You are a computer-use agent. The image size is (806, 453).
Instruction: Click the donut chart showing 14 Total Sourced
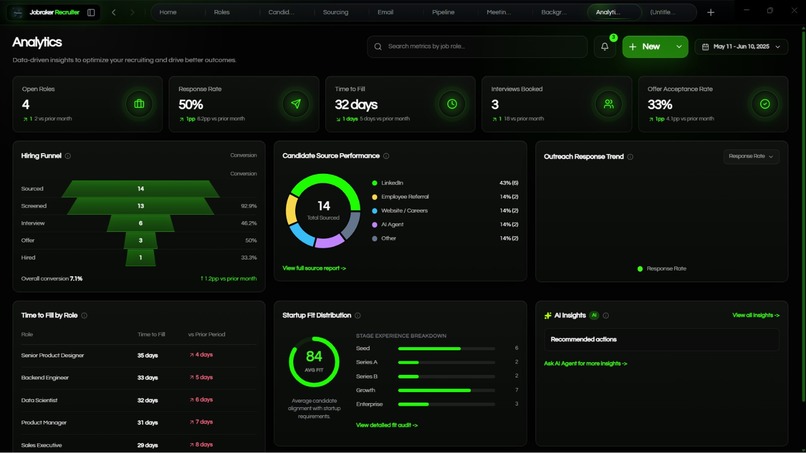[x=323, y=211]
